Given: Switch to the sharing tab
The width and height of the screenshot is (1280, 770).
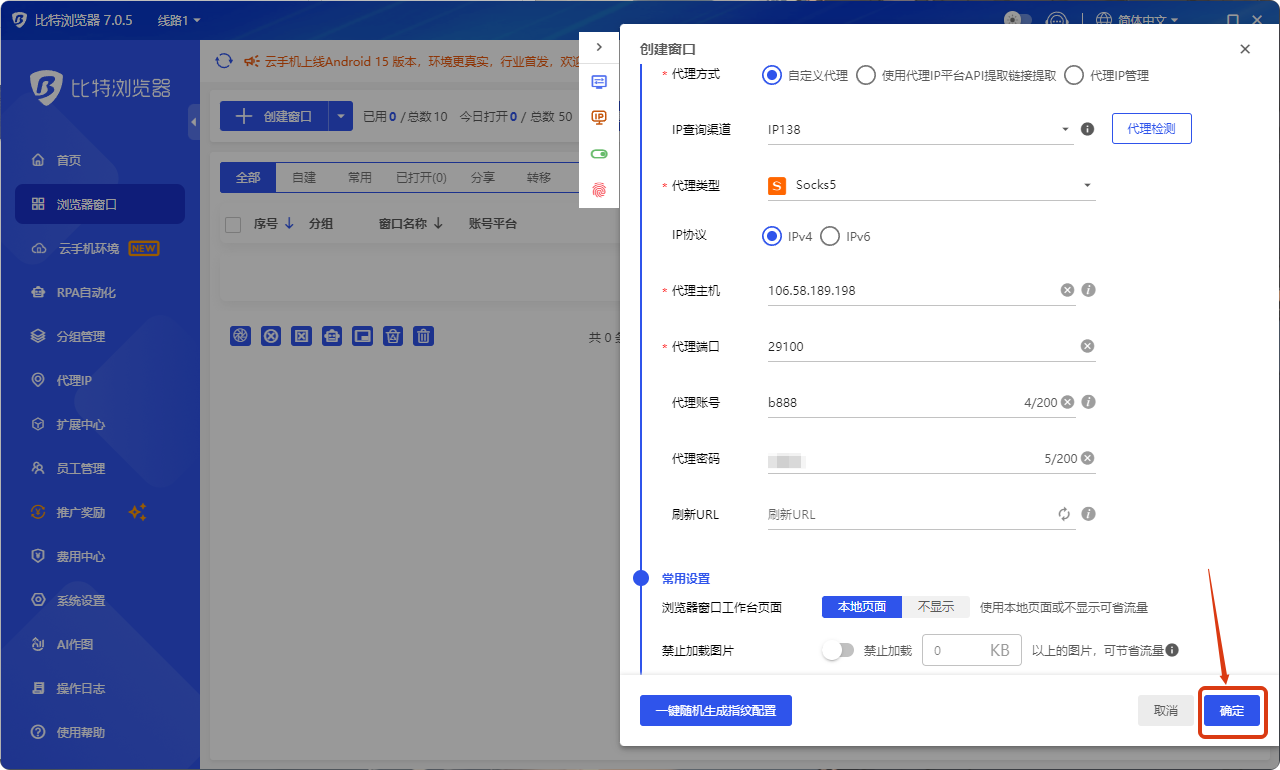Looking at the screenshot, I should 482,177.
